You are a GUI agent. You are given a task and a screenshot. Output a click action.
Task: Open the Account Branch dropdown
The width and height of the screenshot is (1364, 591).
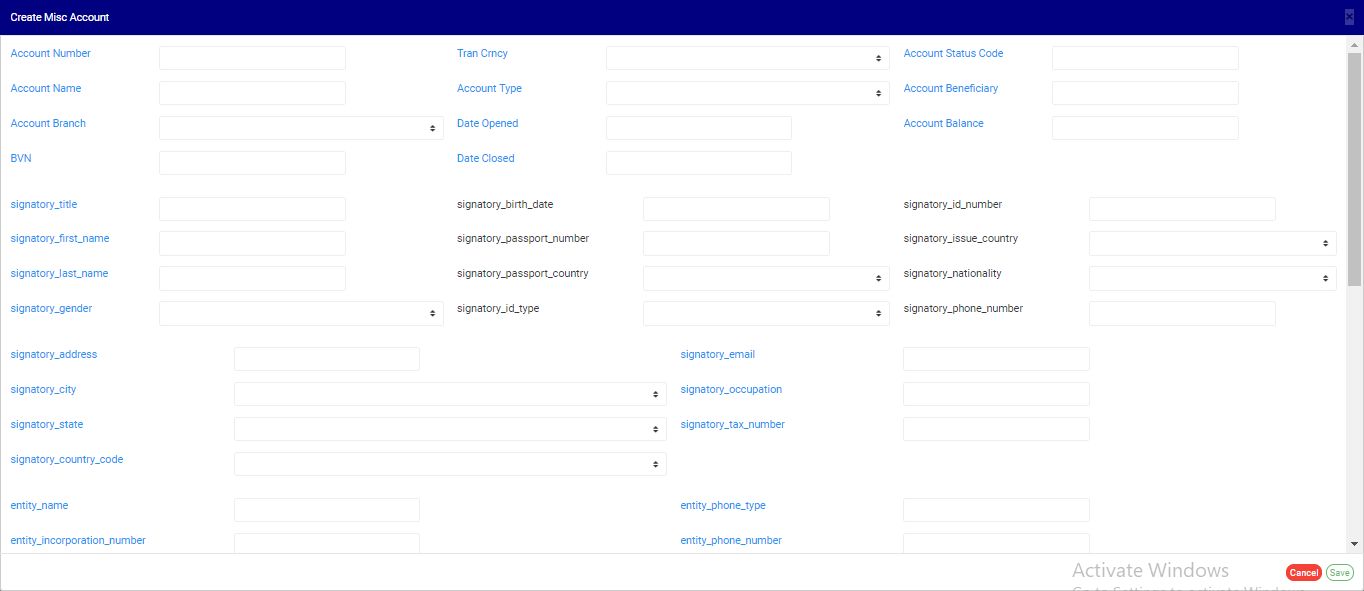[301, 128]
